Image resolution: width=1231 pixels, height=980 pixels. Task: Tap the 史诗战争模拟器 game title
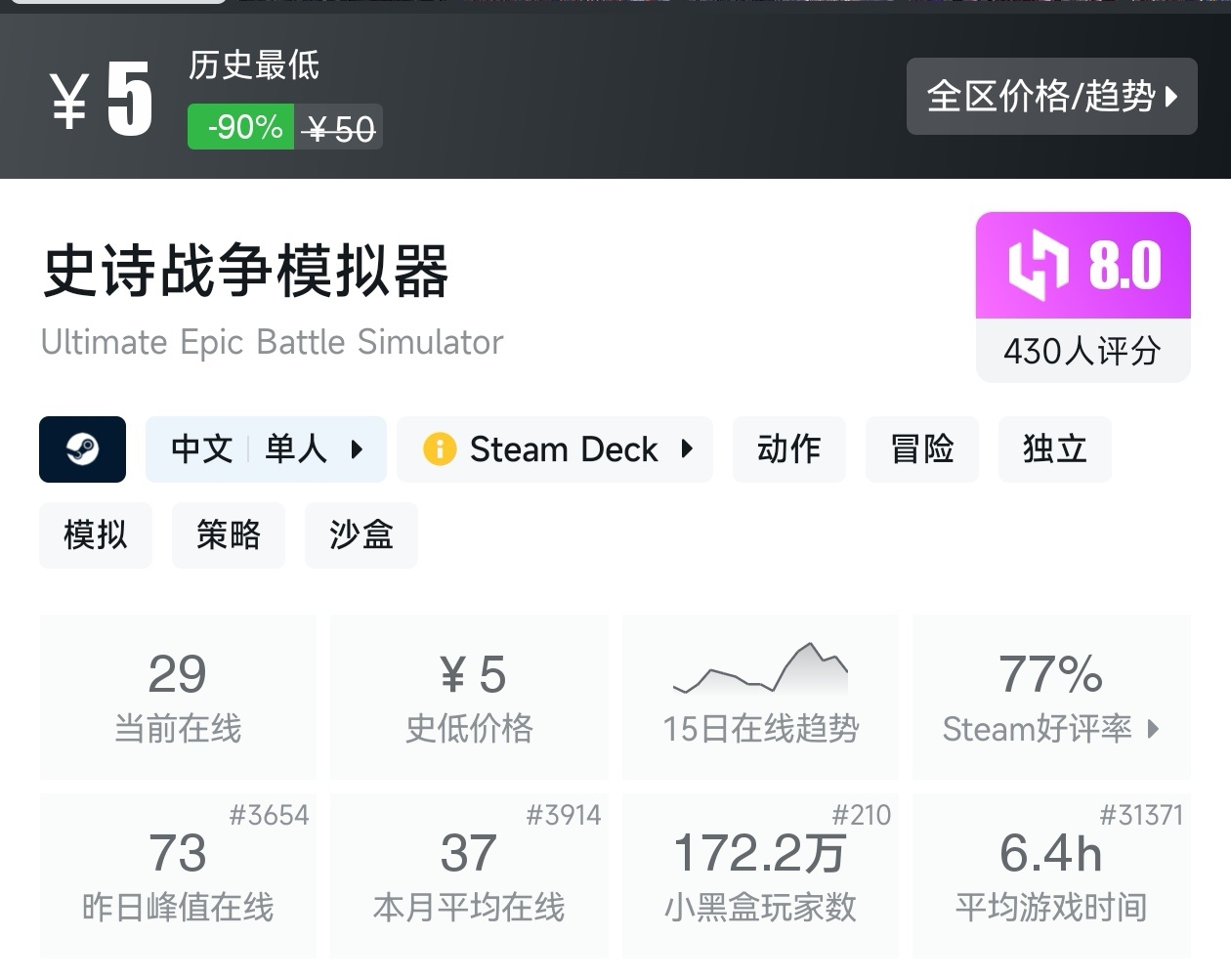[x=245, y=271]
